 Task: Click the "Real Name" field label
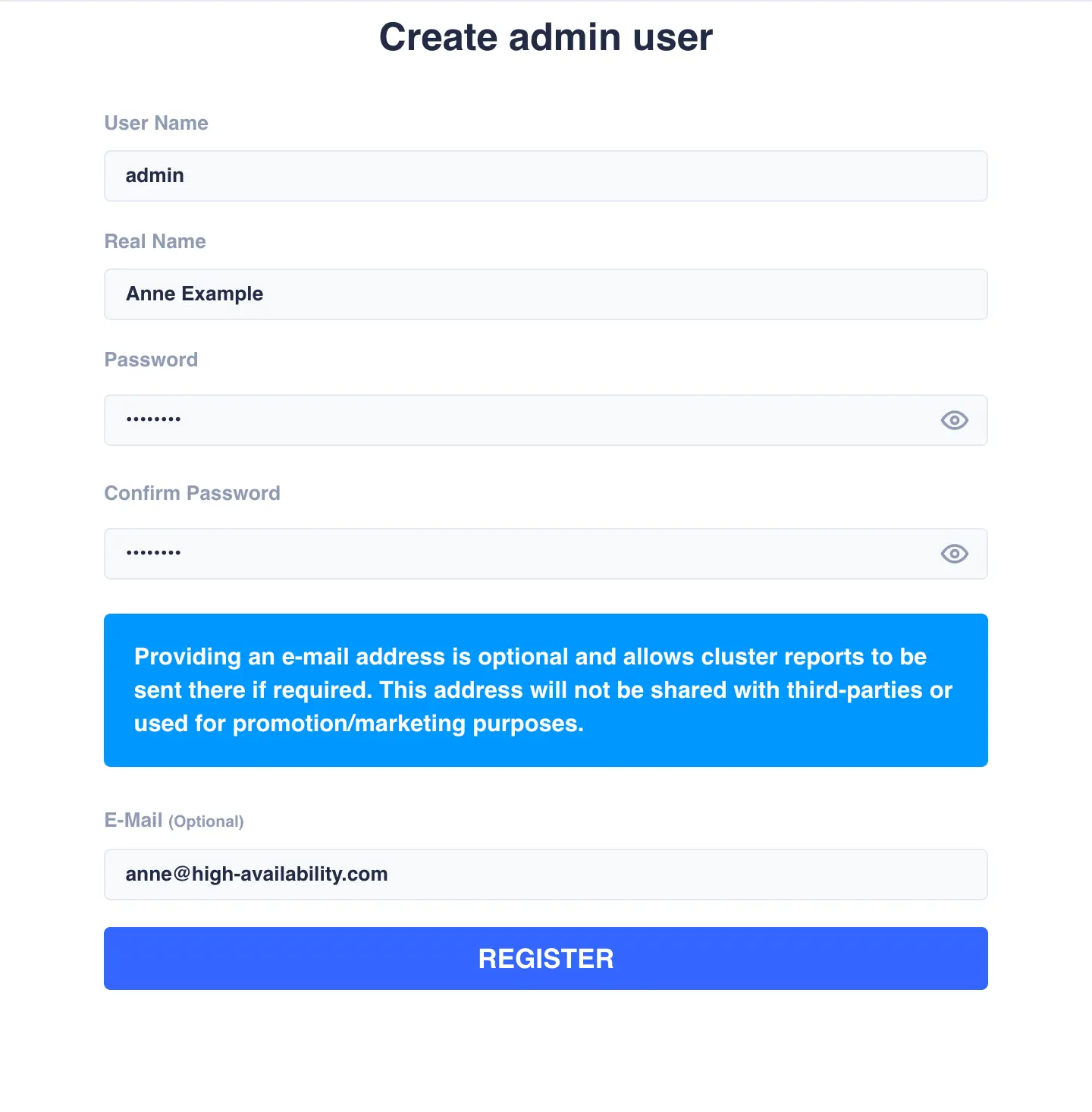[155, 241]
